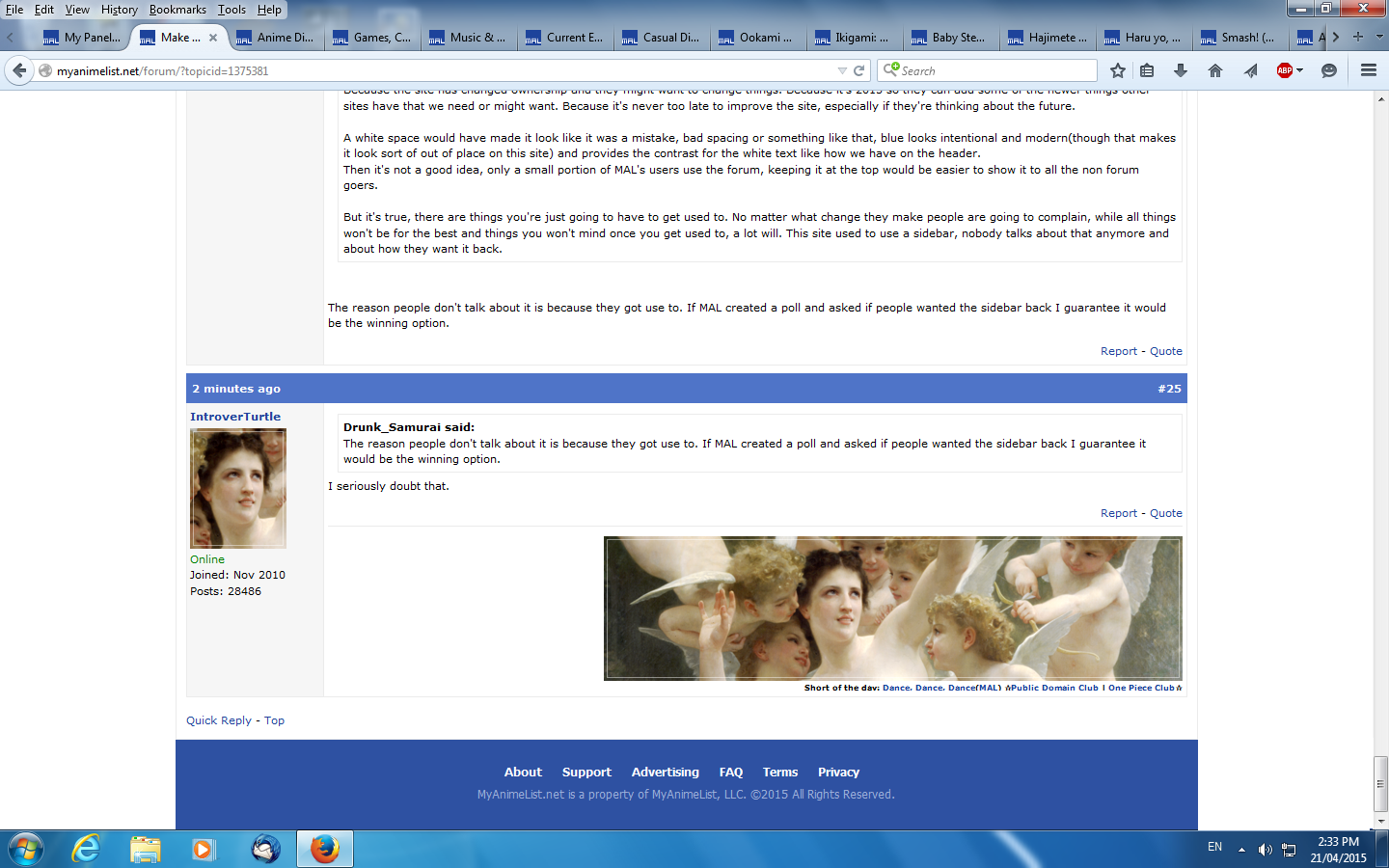Click the Firefox taskbar icon
This screenshot has width=1389, height=868.
pyautogui.click(x=324, y=849)
